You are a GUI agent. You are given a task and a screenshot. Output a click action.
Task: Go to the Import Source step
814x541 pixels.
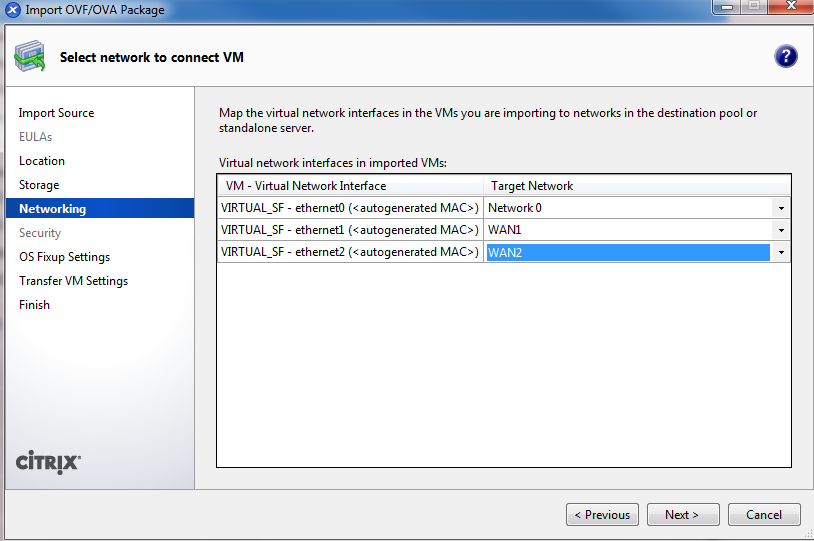[56, 113]
